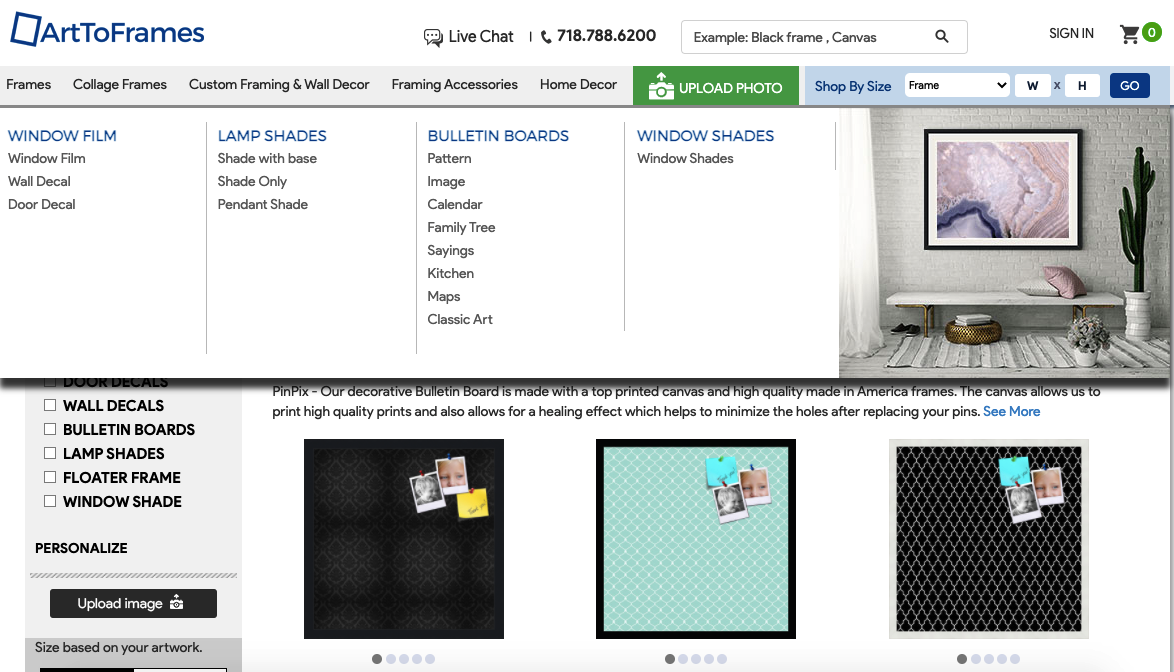1174x672 pixels.
Task: Click the search magnifier icon
Action: click(942, 37)
